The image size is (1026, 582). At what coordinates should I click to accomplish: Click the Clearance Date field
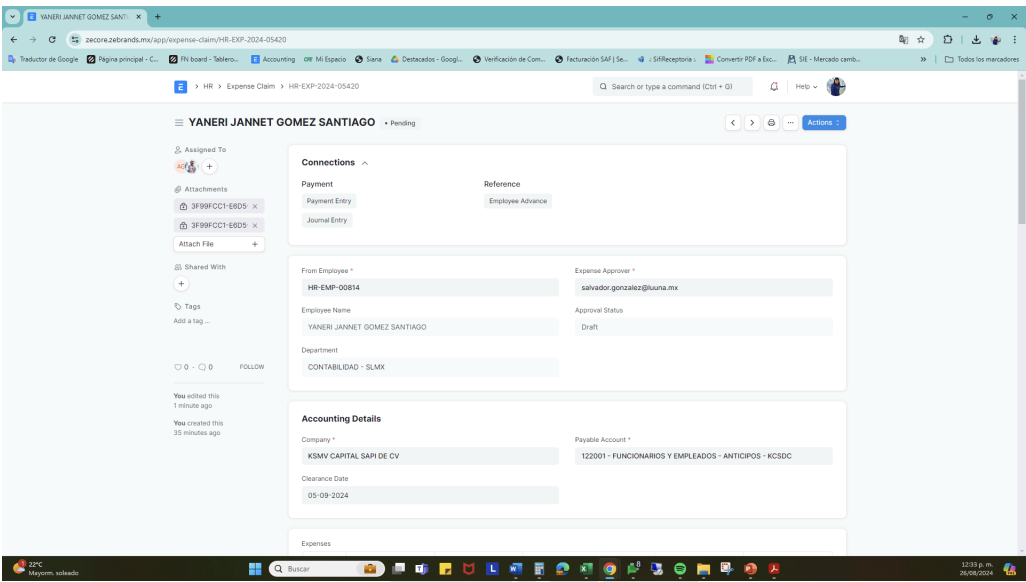(x=429, y=495)
